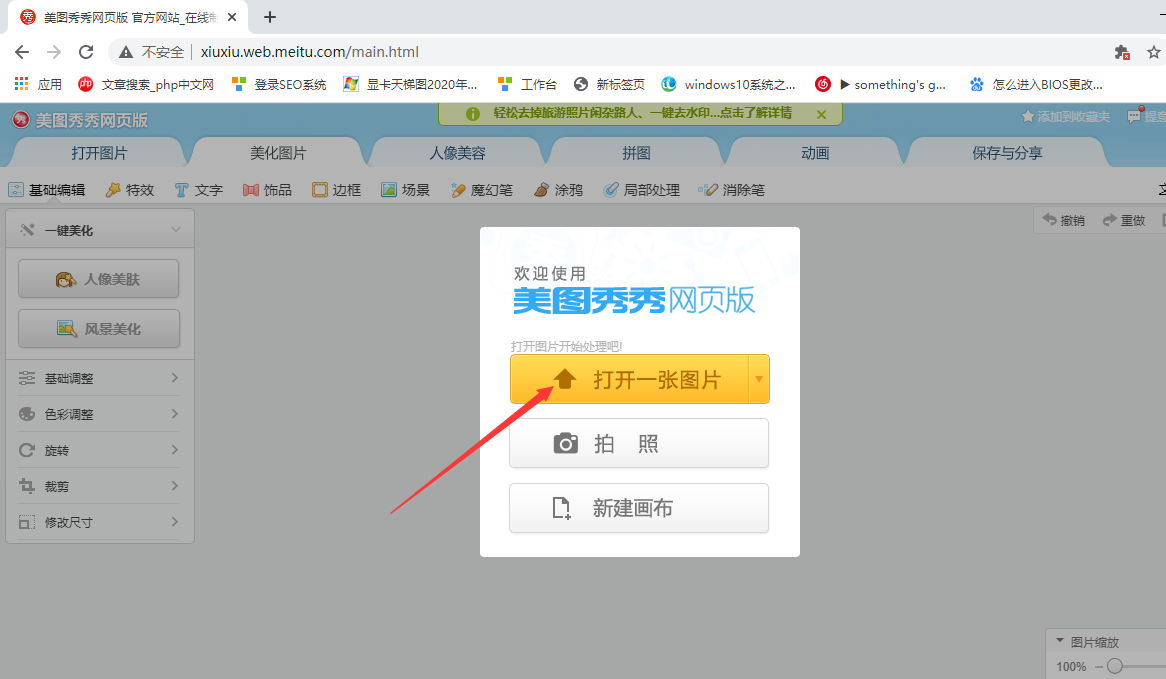Select 特效 effects tool
Viewport: 1166px width, 679px height.
[130, 190]
